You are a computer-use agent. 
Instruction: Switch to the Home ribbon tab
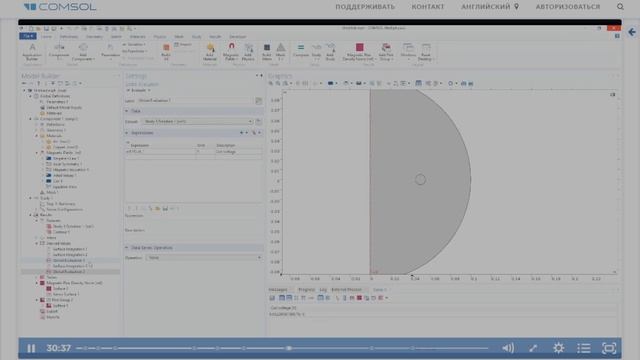(46, 37)
